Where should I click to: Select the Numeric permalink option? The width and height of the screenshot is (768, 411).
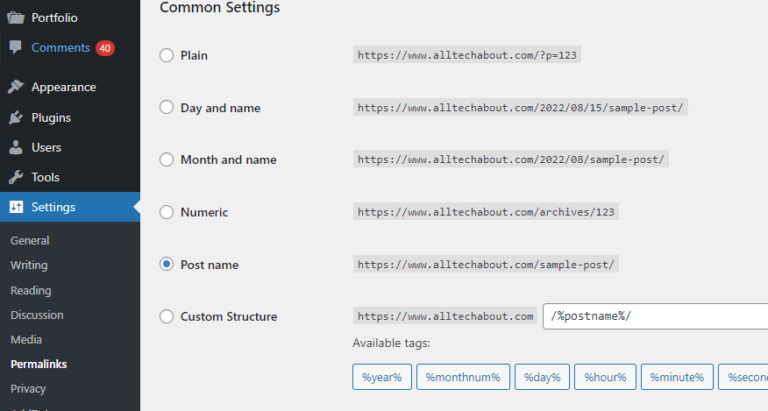167,212
